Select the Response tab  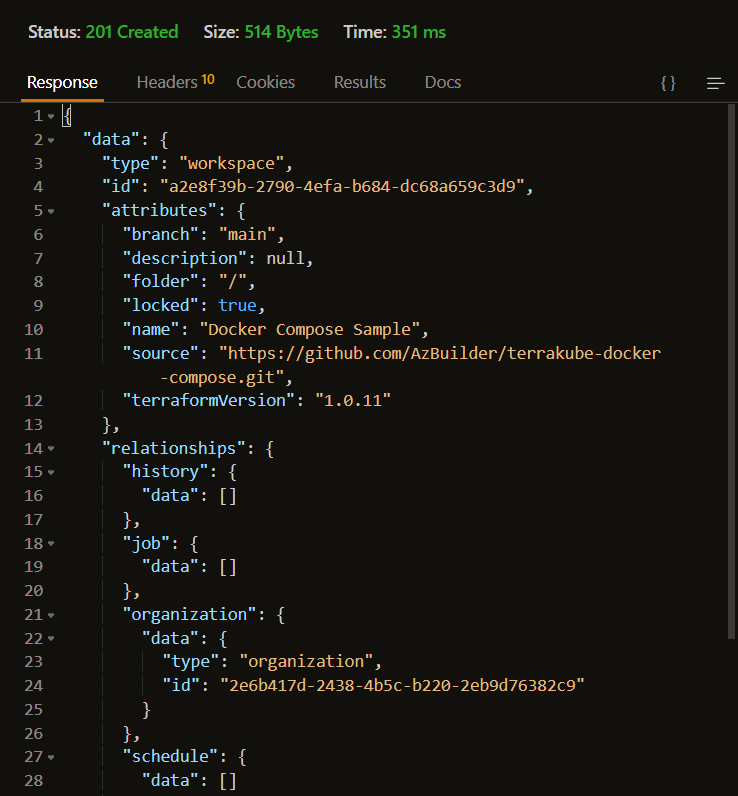pyautogui.click(x=62, y=82)
